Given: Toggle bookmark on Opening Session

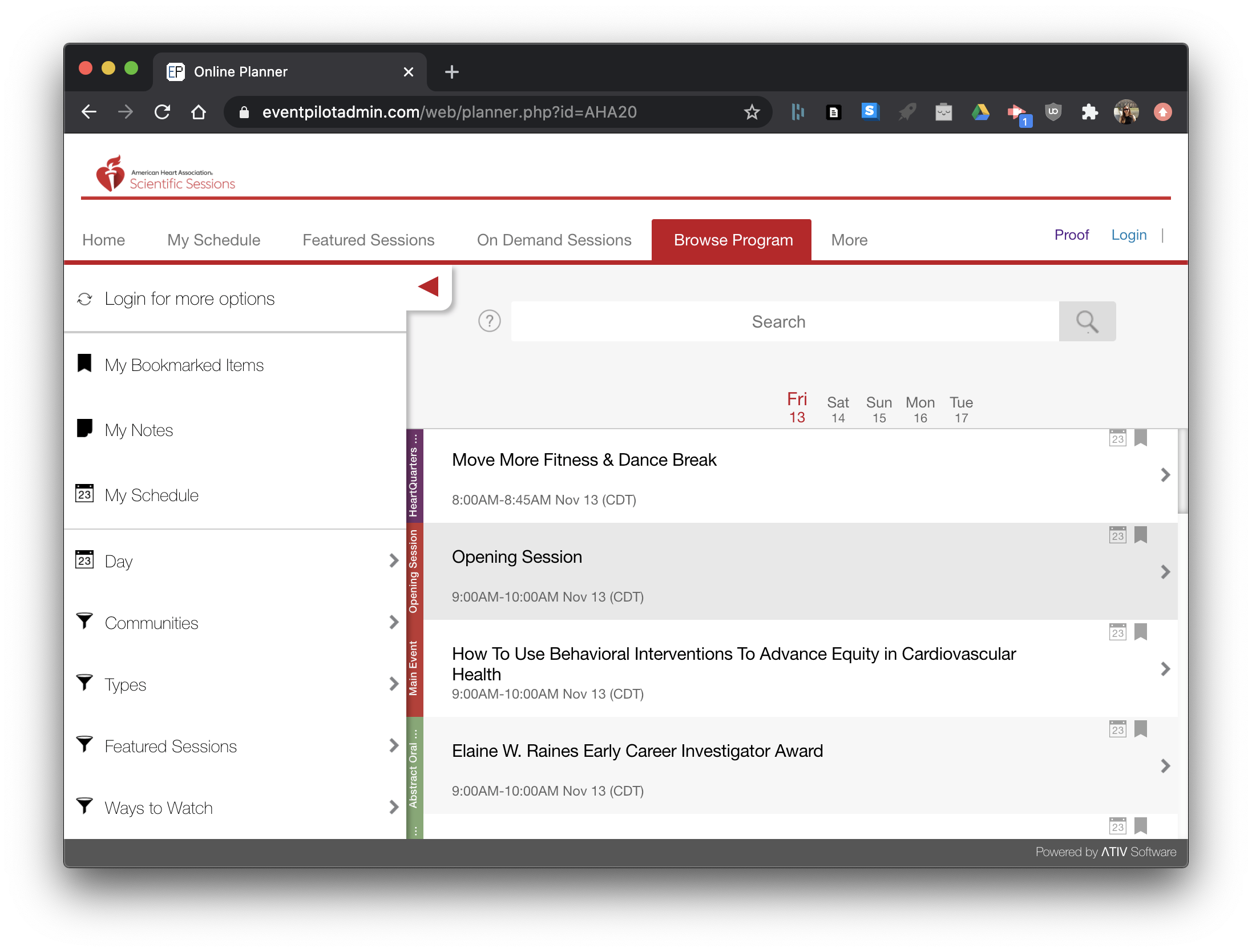Looking at the screenshot, I should [x=1140, y=535].
